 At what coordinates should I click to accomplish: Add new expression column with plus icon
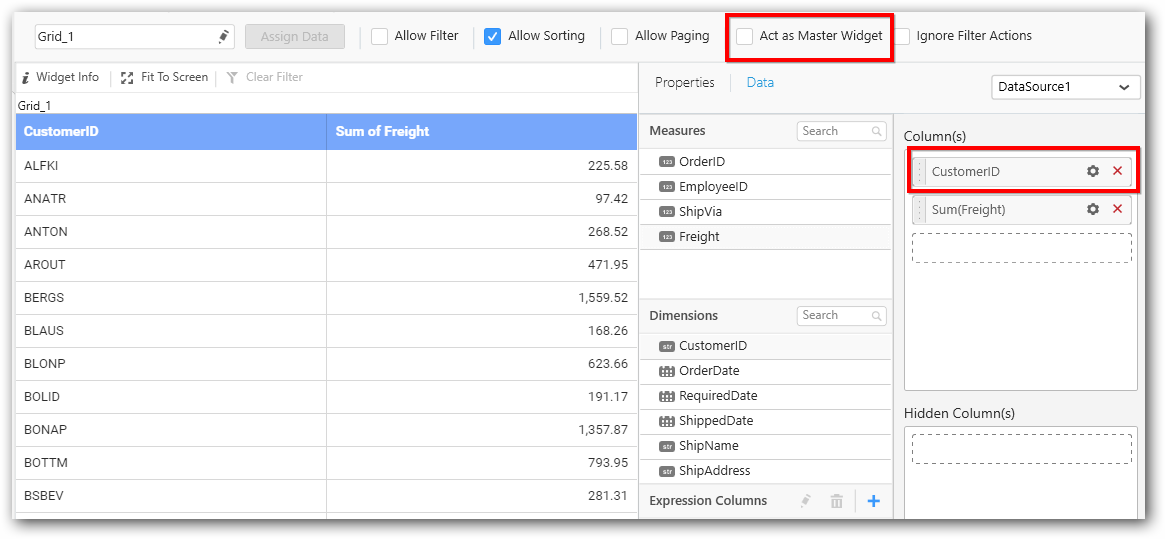(x=873, y=501)
